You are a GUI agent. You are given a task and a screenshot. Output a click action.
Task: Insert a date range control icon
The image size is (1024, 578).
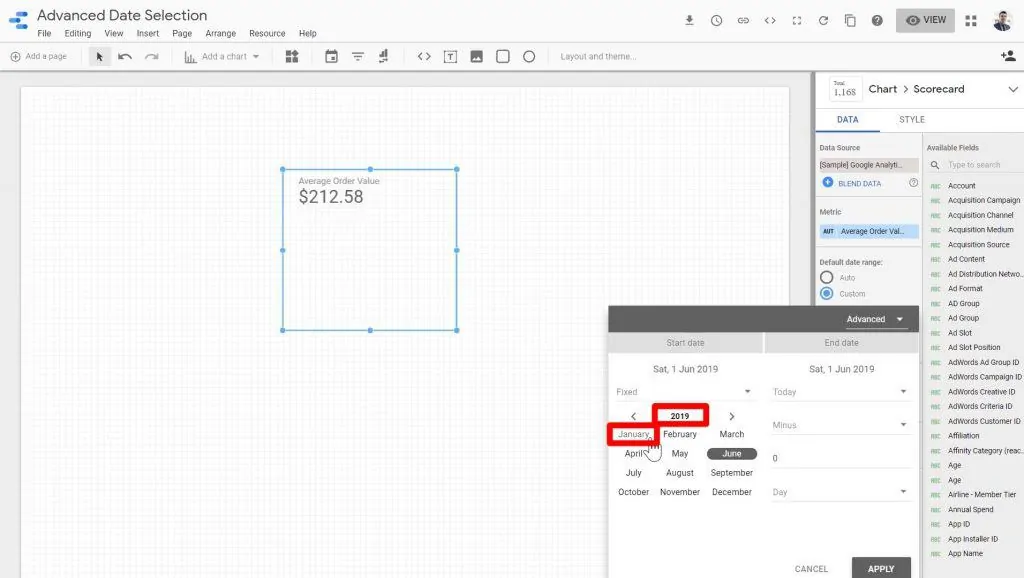(332, 57)
